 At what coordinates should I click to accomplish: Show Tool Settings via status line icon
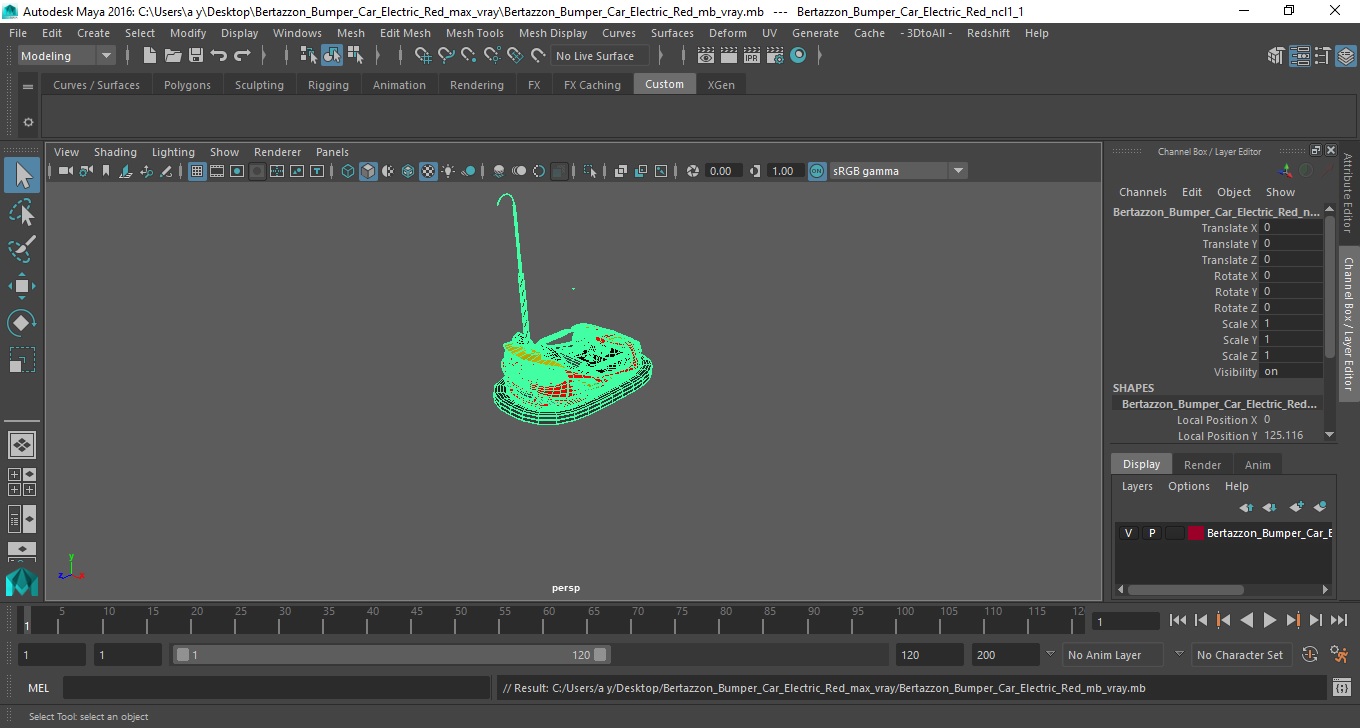(1322, 56)
